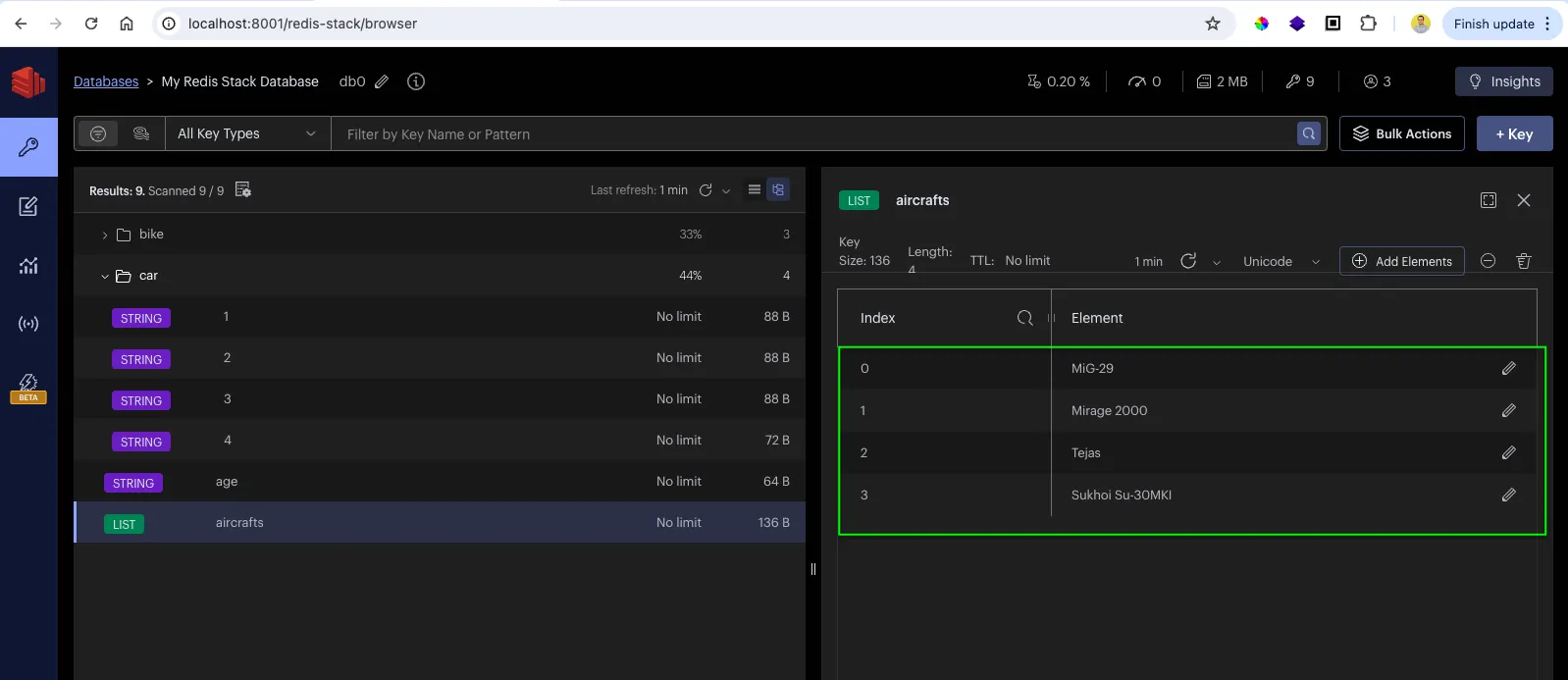Go to browser home page
This screenshot has height=680, width=1568.
click(127, 24)
